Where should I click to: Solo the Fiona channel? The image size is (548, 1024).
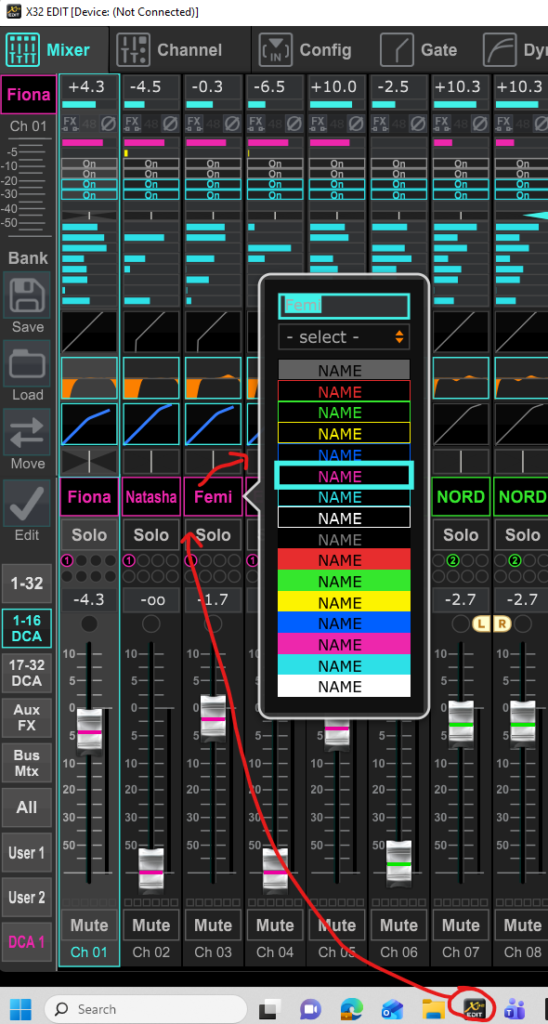click(x=89, y=536)
